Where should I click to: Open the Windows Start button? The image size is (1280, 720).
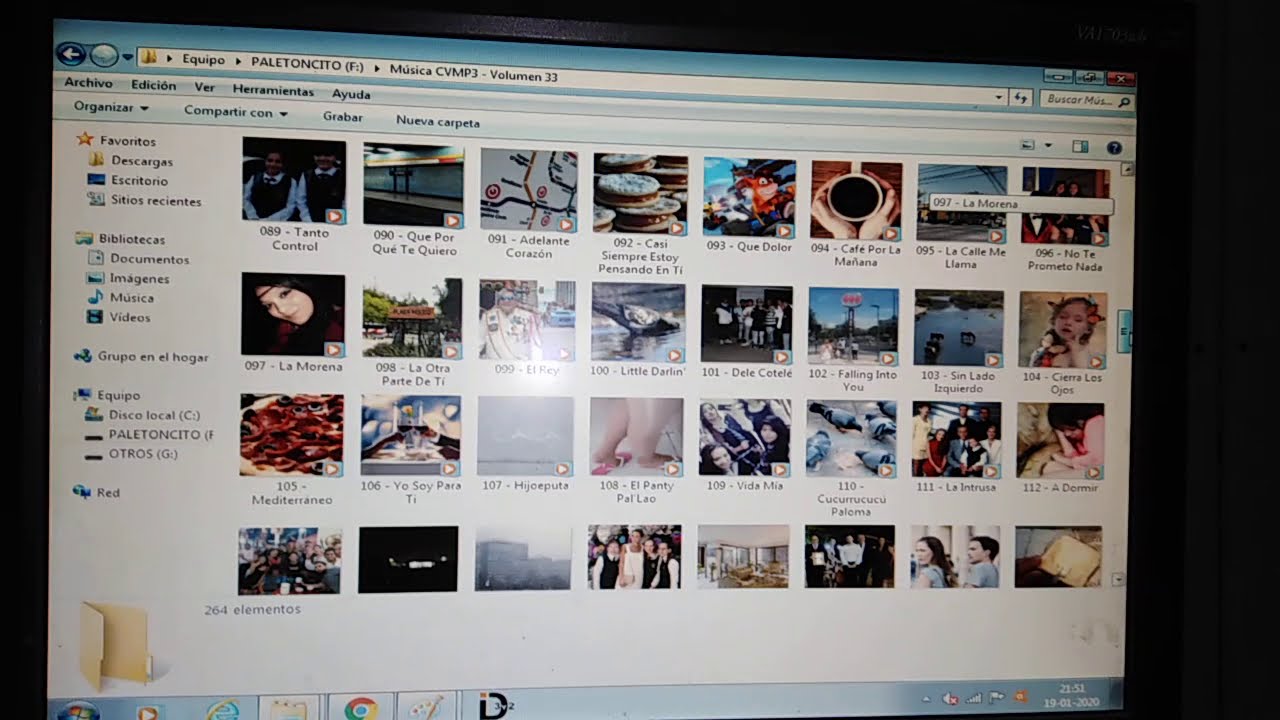pos(78,711)
